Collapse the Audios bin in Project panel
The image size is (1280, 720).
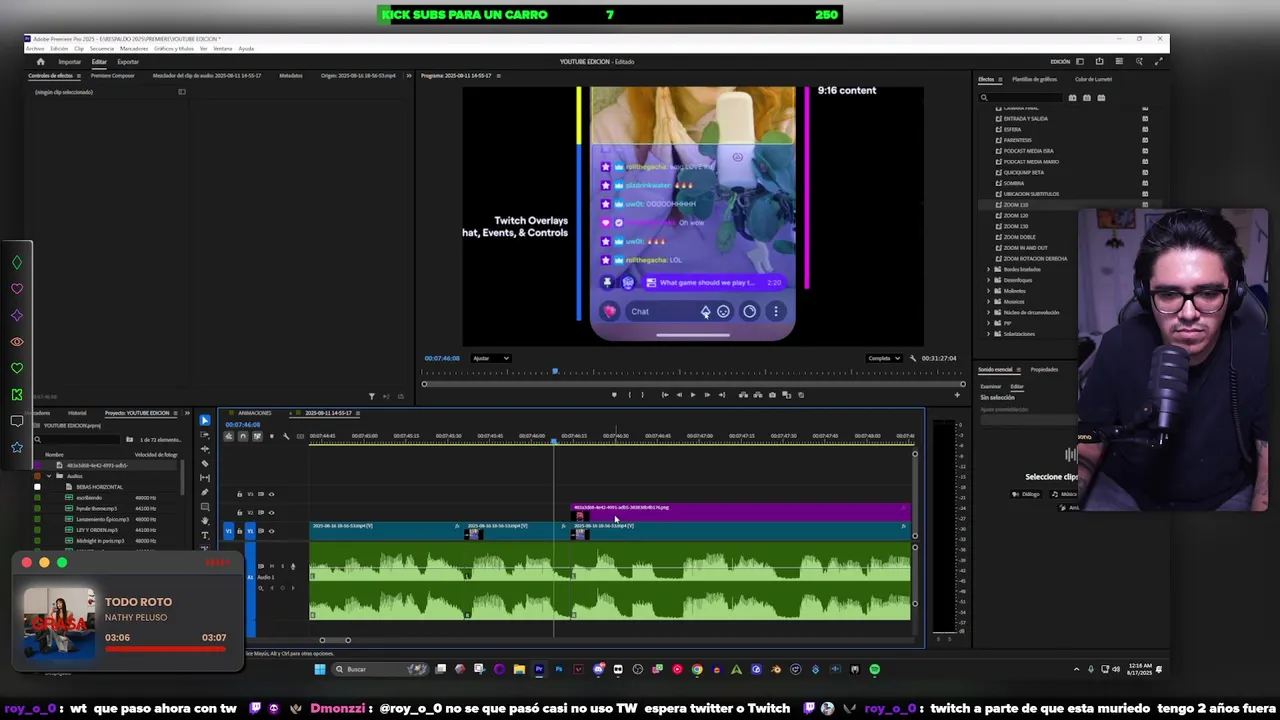(x=49, y=476)
